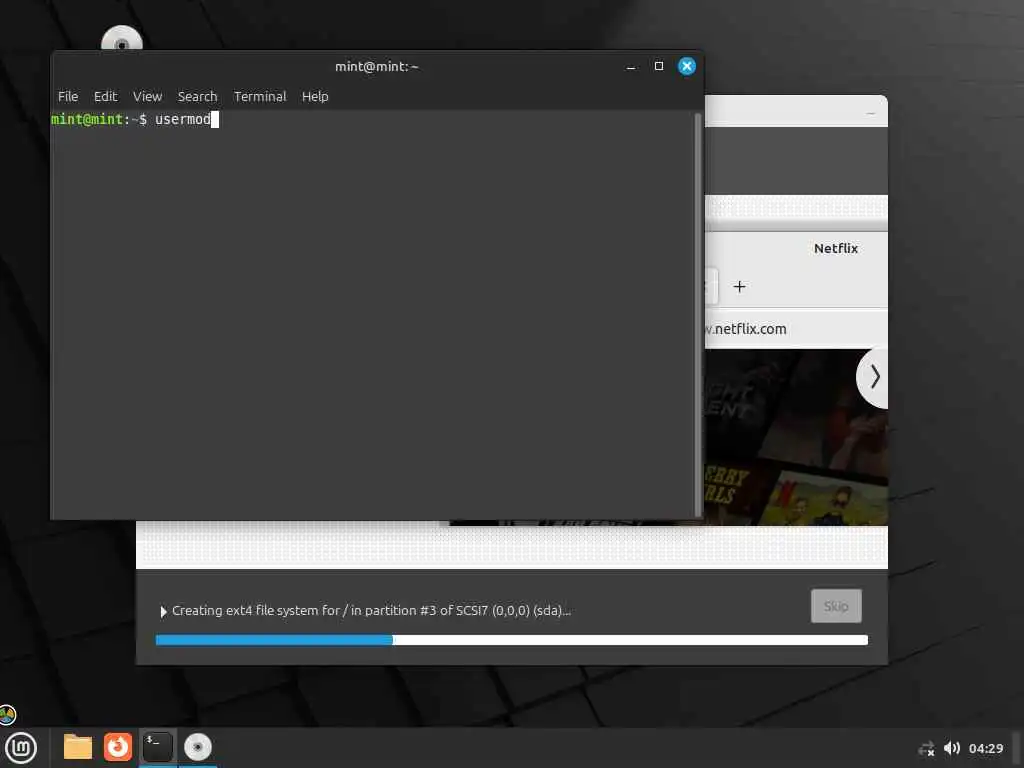Click the clock showing 04:29
1024x768 pixels.
[985, 748]
